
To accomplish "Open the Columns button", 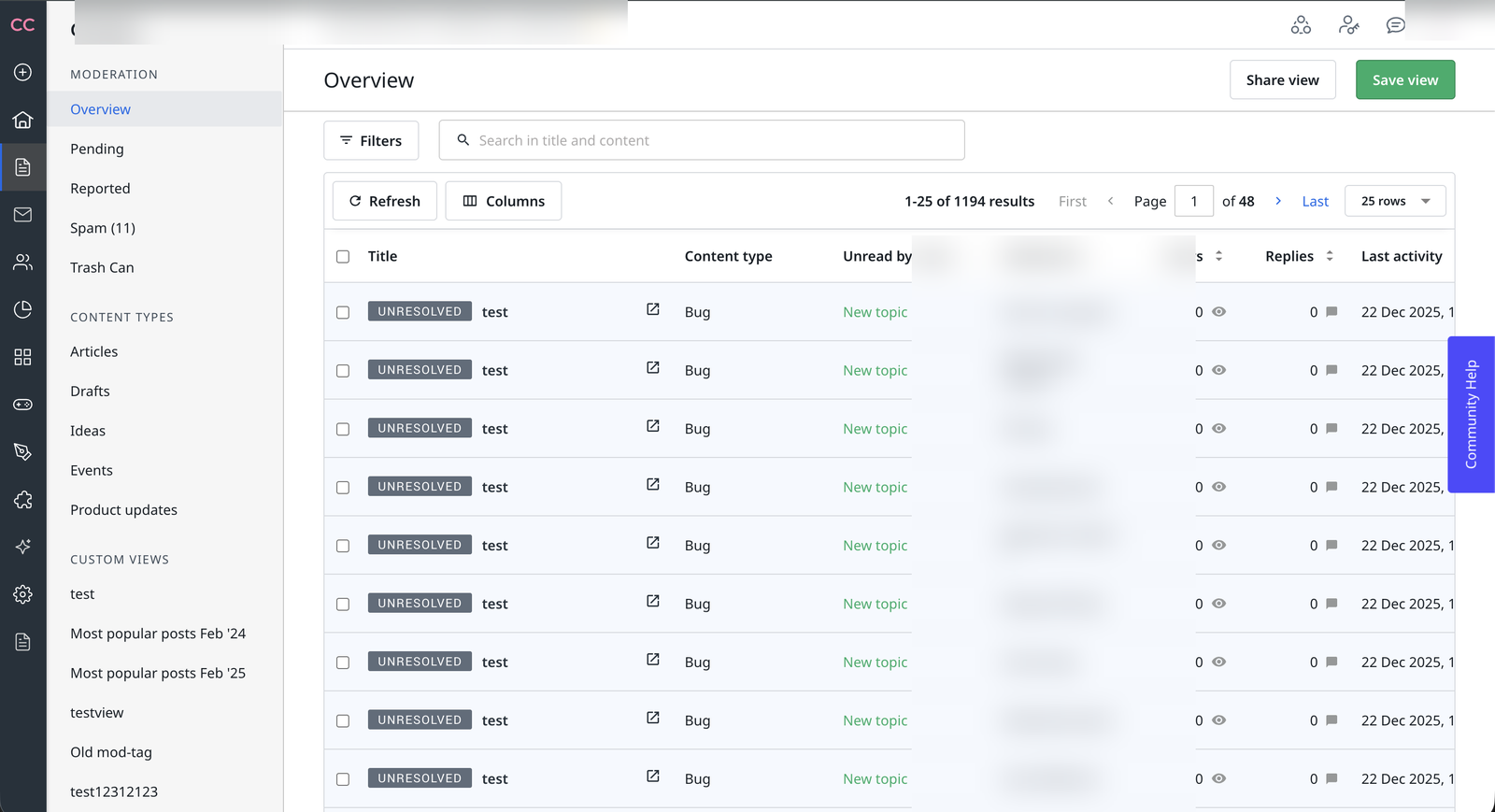I will click(504, 201).
